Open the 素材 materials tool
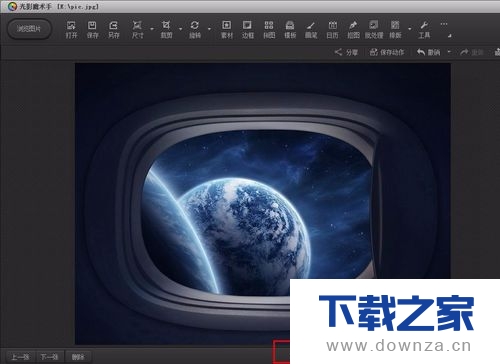This screenshot has width=500, height=364. pyautogui.click(x=227, y=30)
